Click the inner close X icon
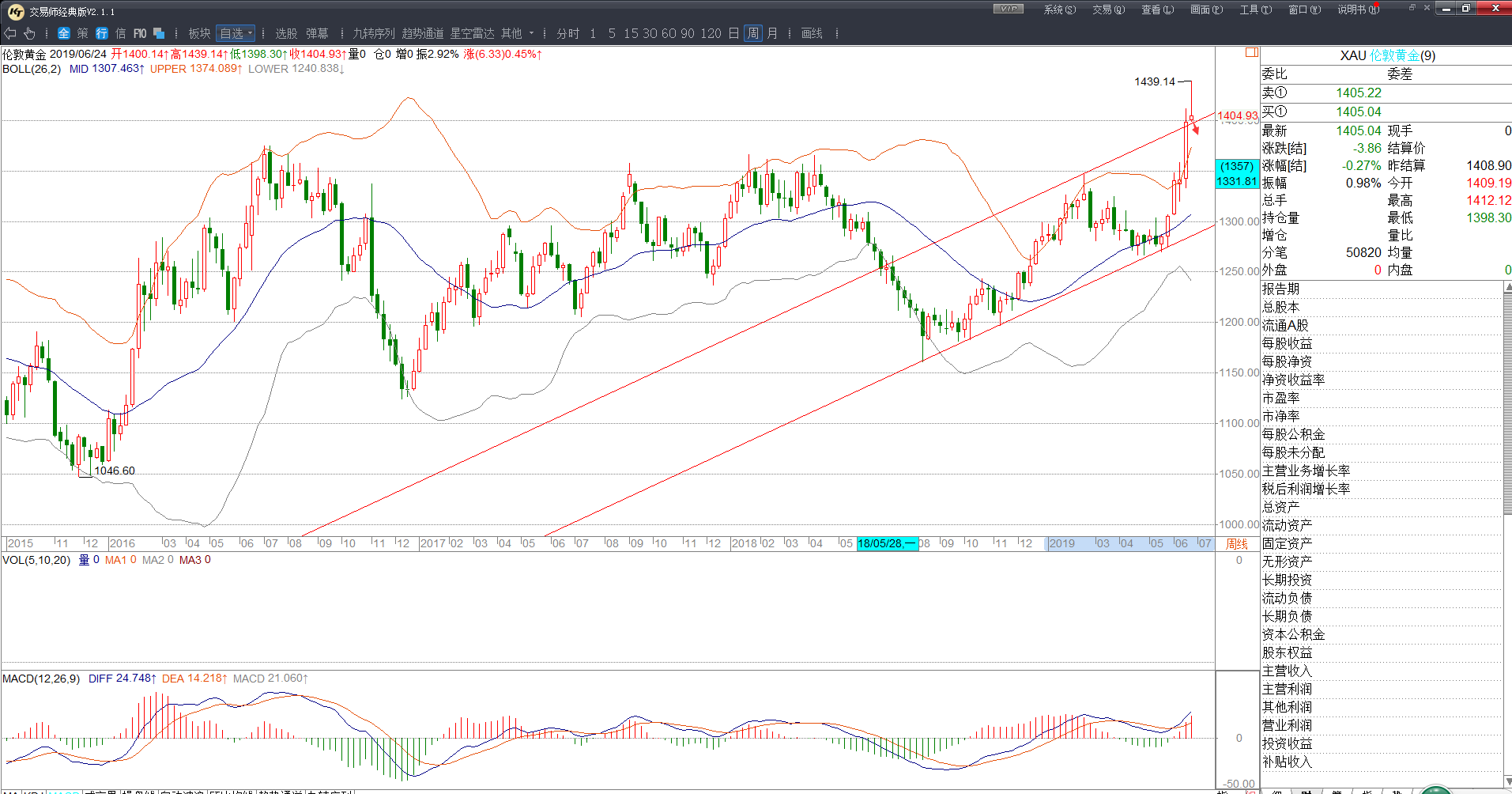1512x794 pixels. 1427,7
